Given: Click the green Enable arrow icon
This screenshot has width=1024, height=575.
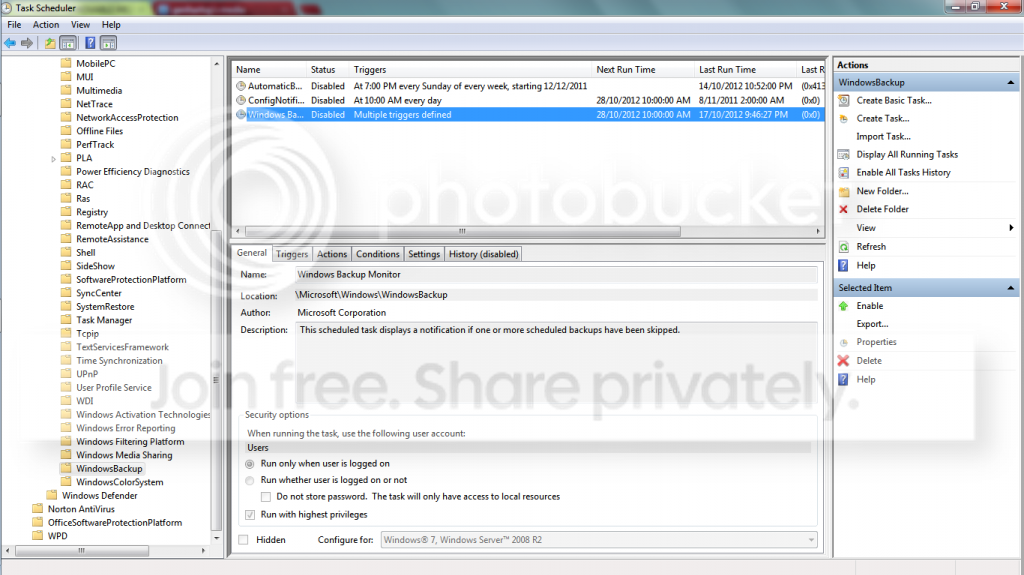Looking at the screenshot, I should tap(843, 306).
